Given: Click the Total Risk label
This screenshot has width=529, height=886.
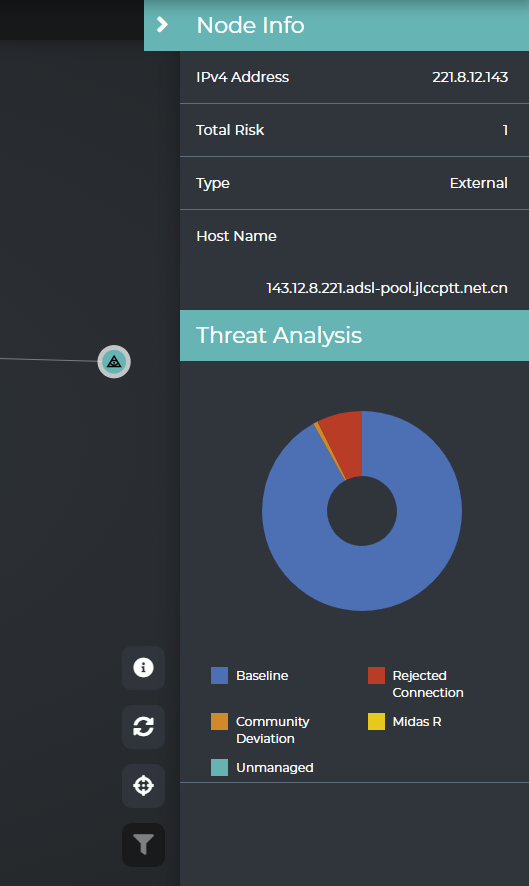Looking at the screenshot, I should tap(230, 130).
